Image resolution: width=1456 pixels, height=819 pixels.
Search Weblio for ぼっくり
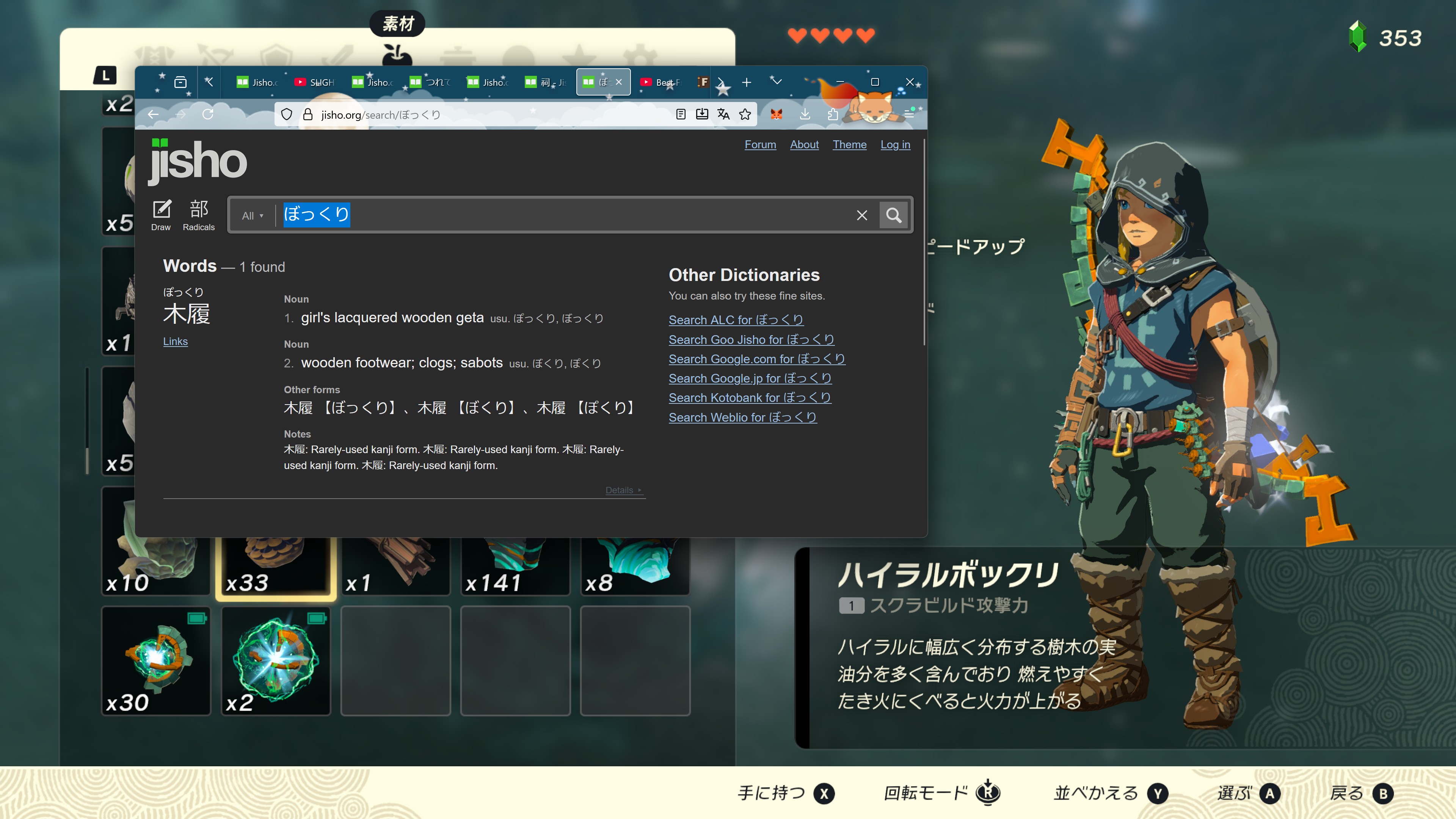[x=743, y=417]
